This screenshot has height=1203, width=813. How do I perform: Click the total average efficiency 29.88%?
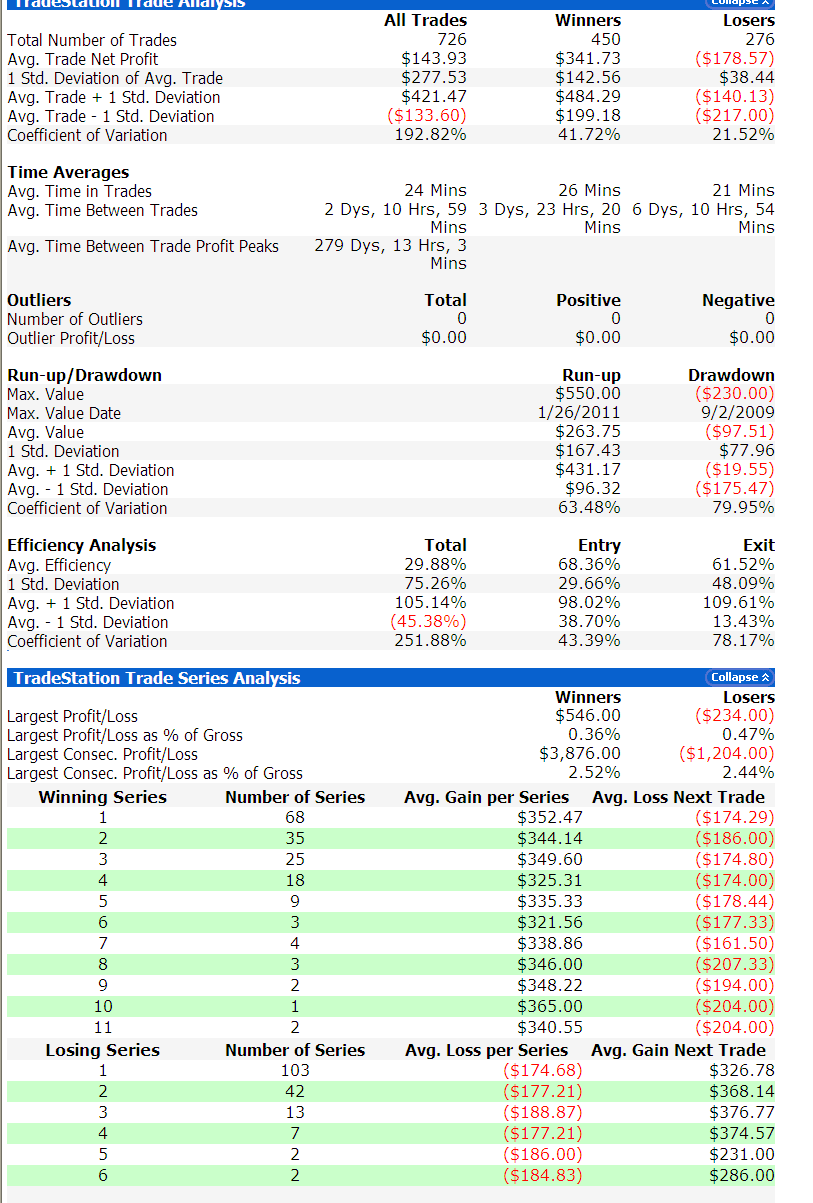tap(435, 565)
